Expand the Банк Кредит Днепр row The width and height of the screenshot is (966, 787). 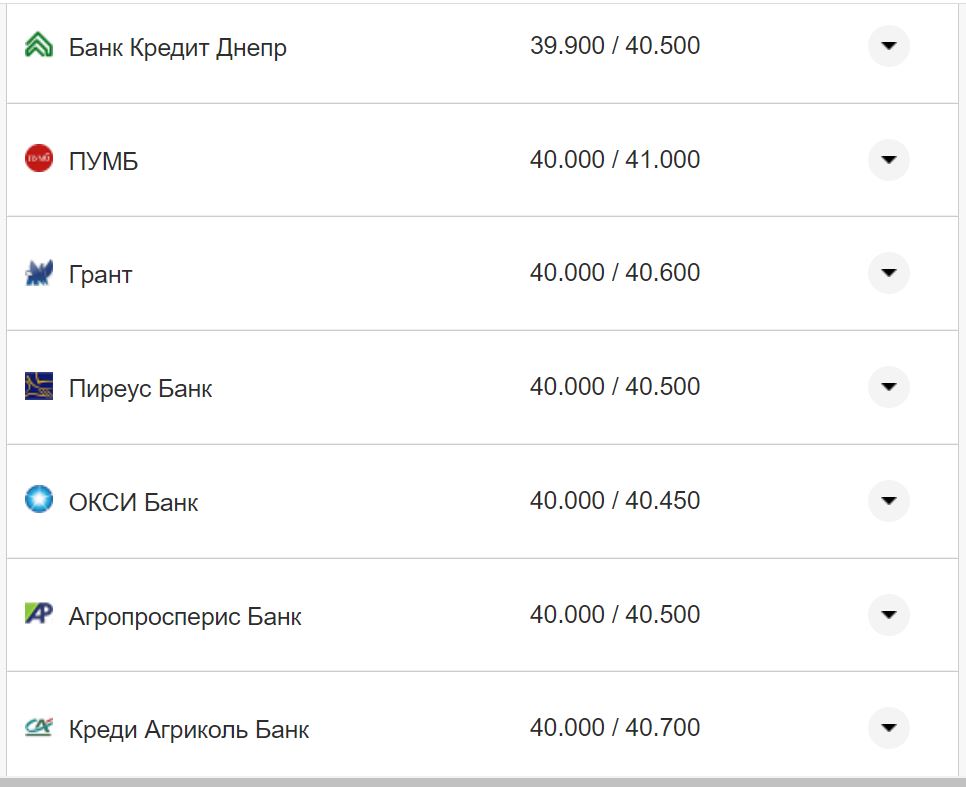(888, 46)
